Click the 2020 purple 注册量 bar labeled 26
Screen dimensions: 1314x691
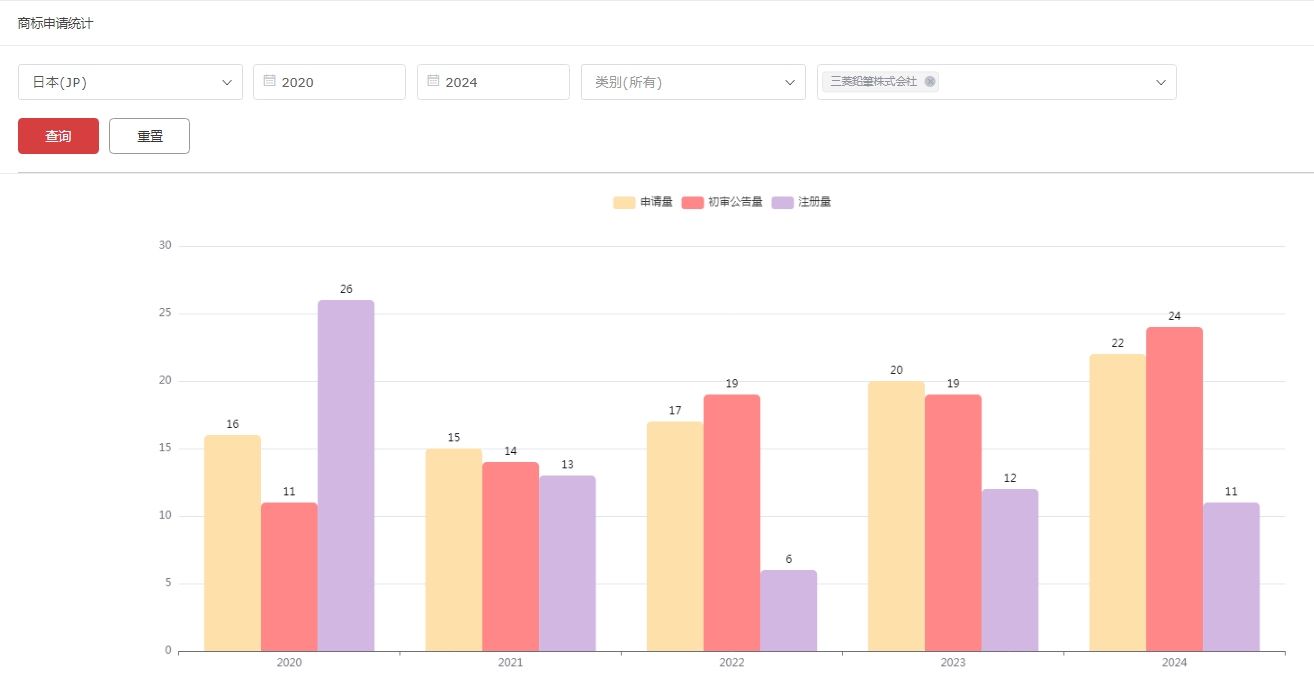[346, 475]
